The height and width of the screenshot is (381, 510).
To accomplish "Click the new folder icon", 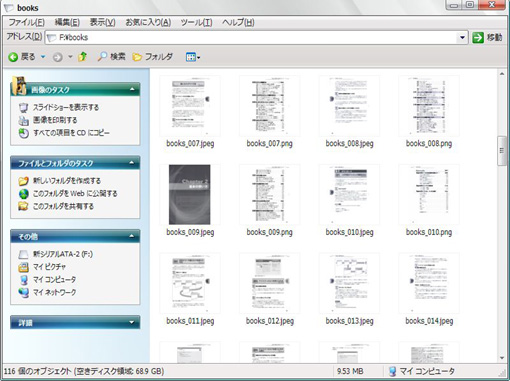I will click(23, 181).
